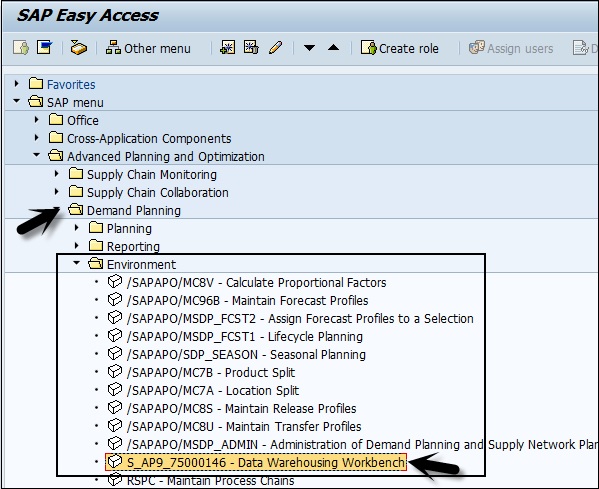Open Data Warehousing Workbench transaction

(266, 462)
